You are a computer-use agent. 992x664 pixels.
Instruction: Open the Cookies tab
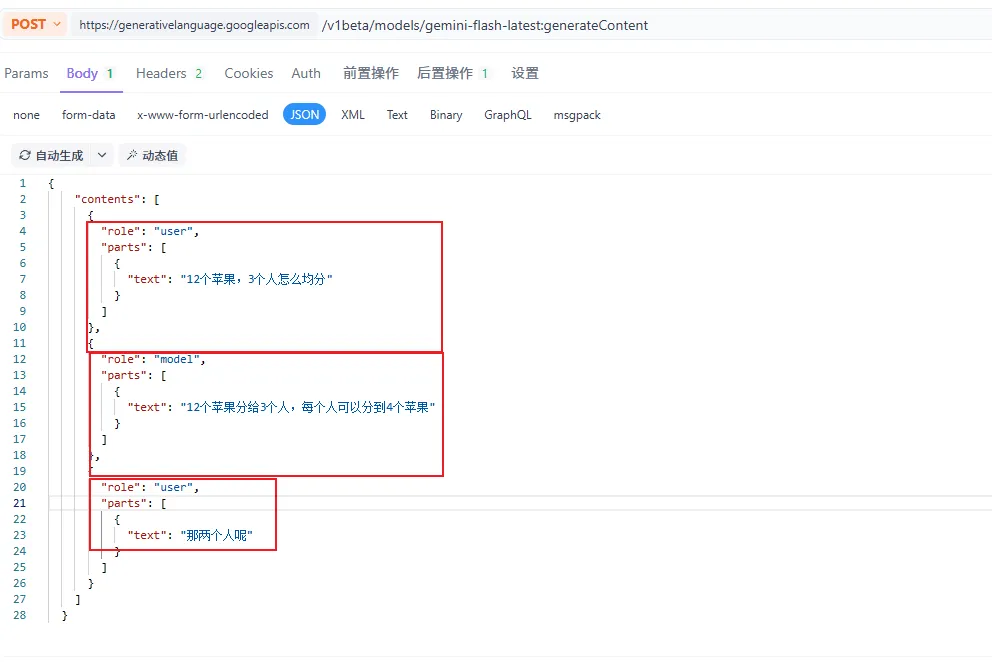tap(248, 73)
